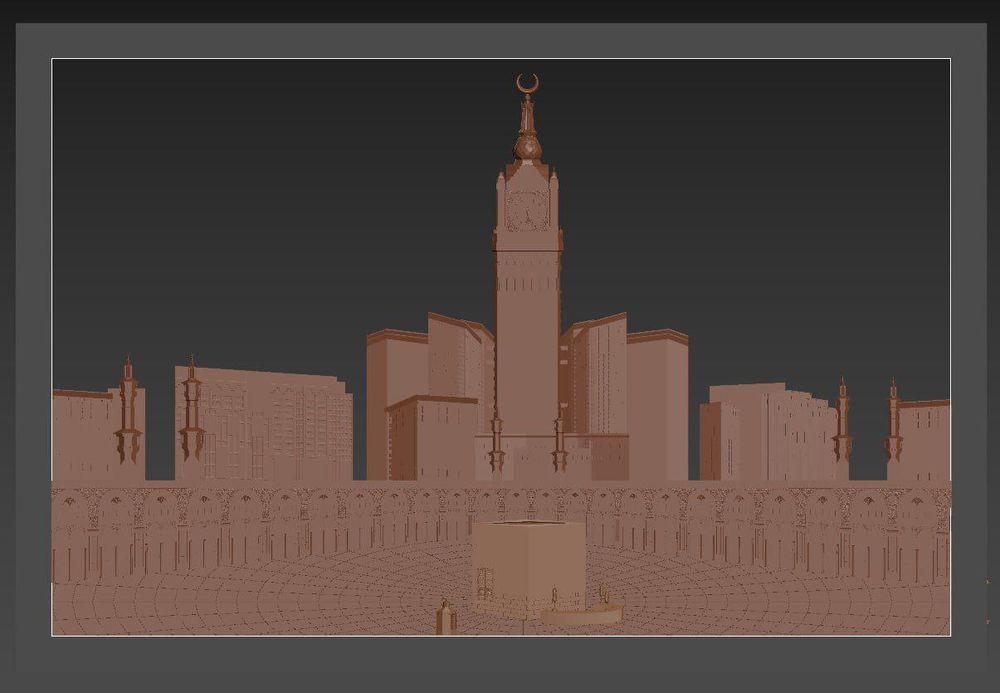Select the far-left minaret
This screenshot has height=693, width=1000.
(x=128, y=409)
